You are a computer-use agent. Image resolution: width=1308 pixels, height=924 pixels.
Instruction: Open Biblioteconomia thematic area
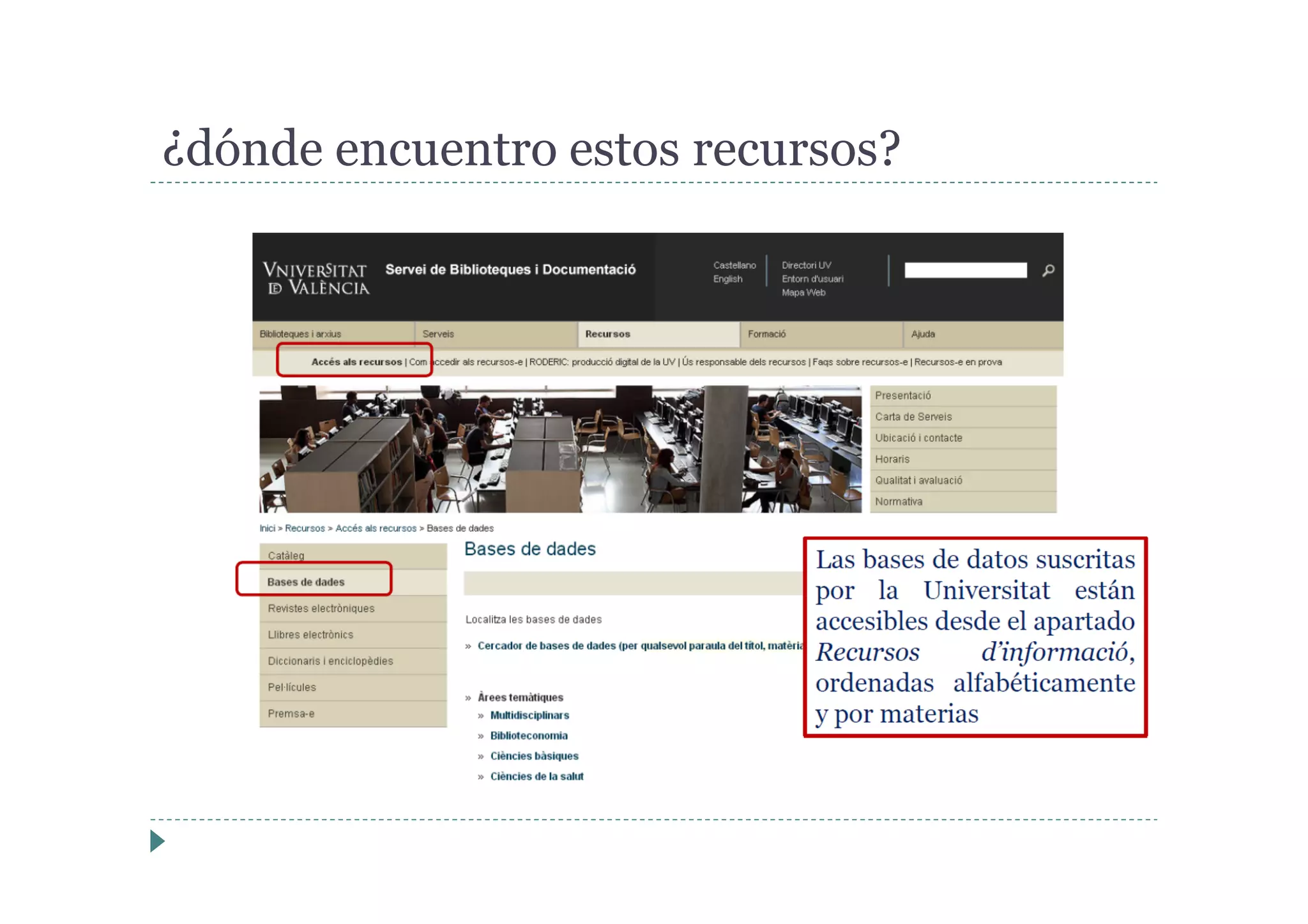(x=529, y=736)
